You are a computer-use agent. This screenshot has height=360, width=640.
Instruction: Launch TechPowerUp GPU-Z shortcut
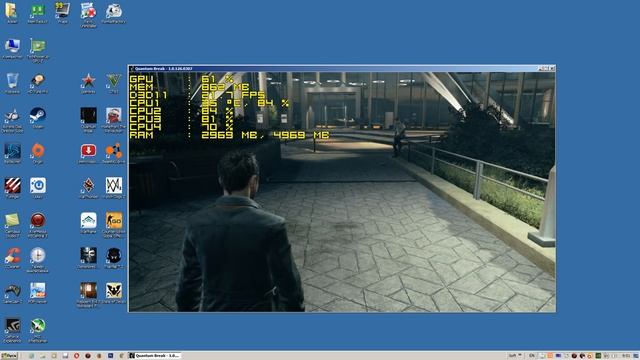[x=38, y=48]
